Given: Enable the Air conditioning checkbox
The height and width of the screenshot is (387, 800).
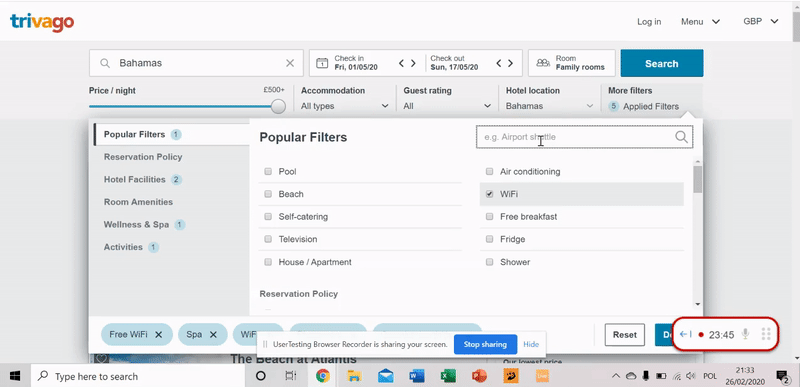Looking at the screenshot, I should [489, 172].
